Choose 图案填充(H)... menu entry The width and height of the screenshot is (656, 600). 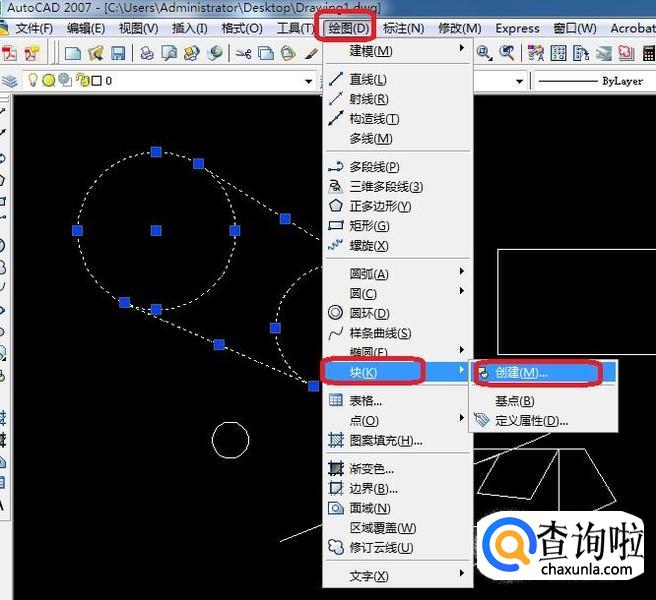pyautogui.click(x=397, y=440)
